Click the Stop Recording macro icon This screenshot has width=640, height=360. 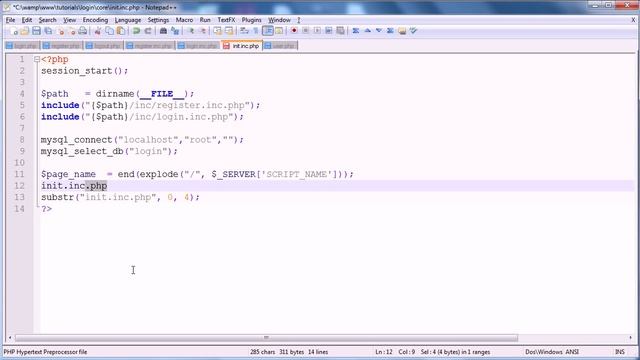[x=305, y=31]
